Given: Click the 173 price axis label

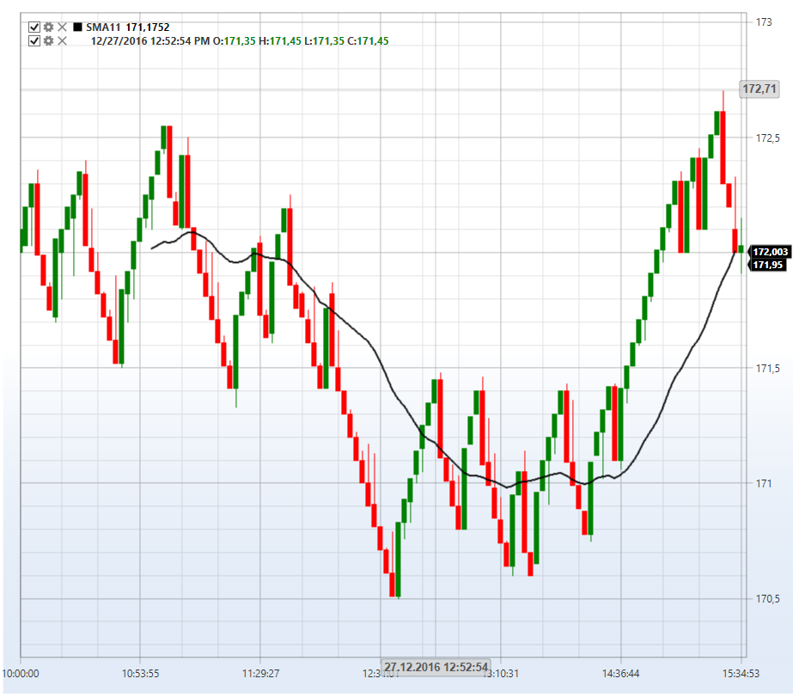Looking at the screenshot, I should tap(765, 22).
